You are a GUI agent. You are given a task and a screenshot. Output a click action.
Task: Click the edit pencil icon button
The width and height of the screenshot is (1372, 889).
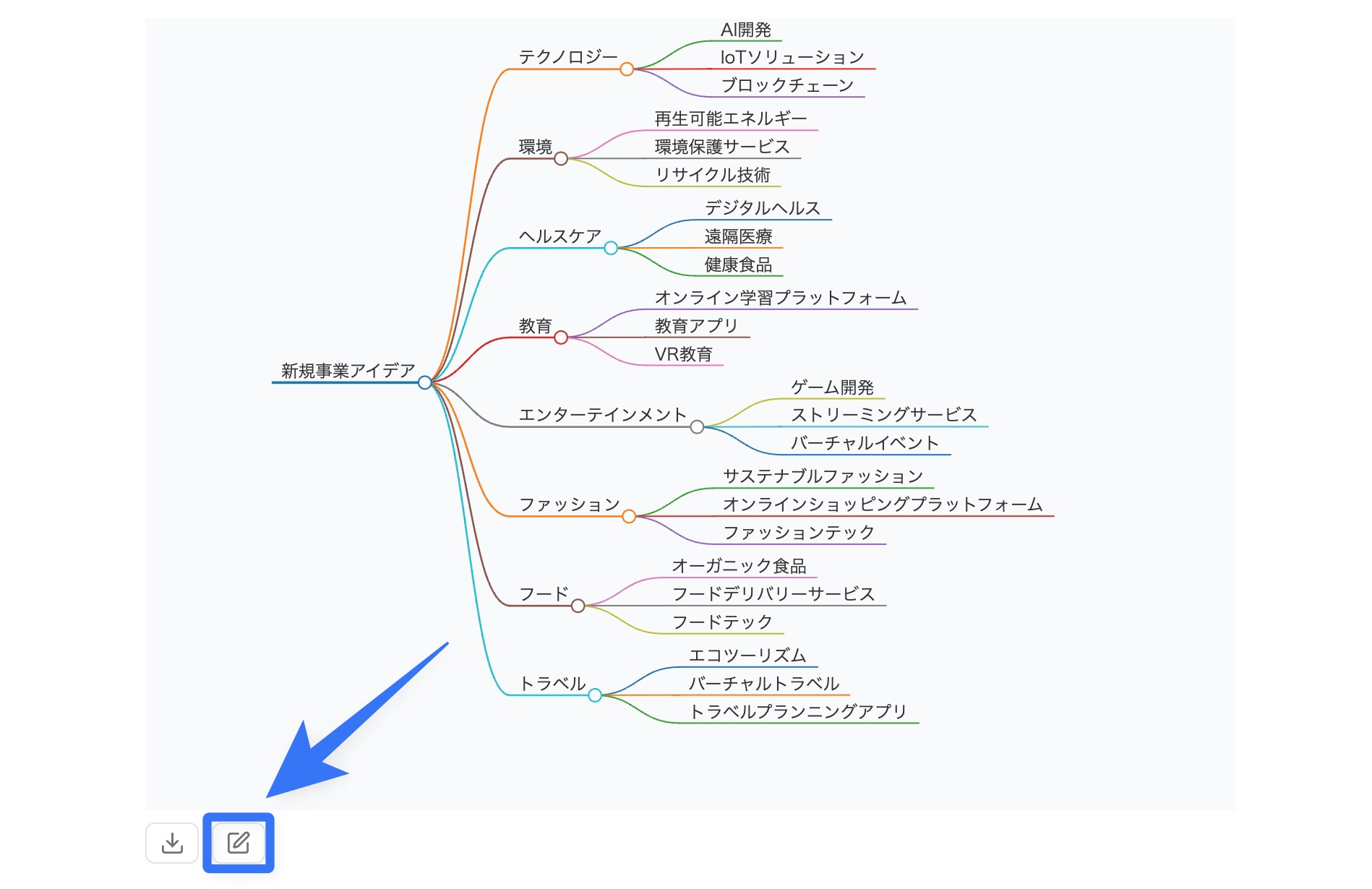[239, 843]
